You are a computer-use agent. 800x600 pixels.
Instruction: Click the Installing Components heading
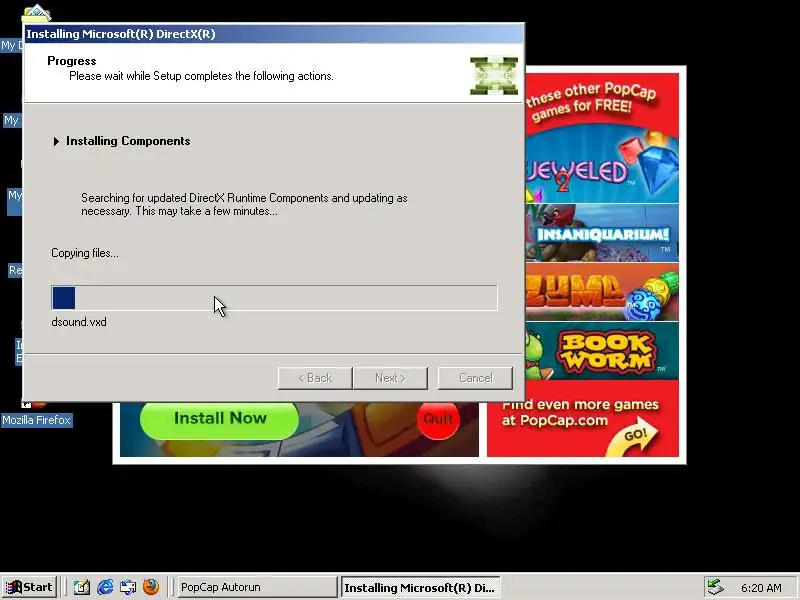pos(128,141)
